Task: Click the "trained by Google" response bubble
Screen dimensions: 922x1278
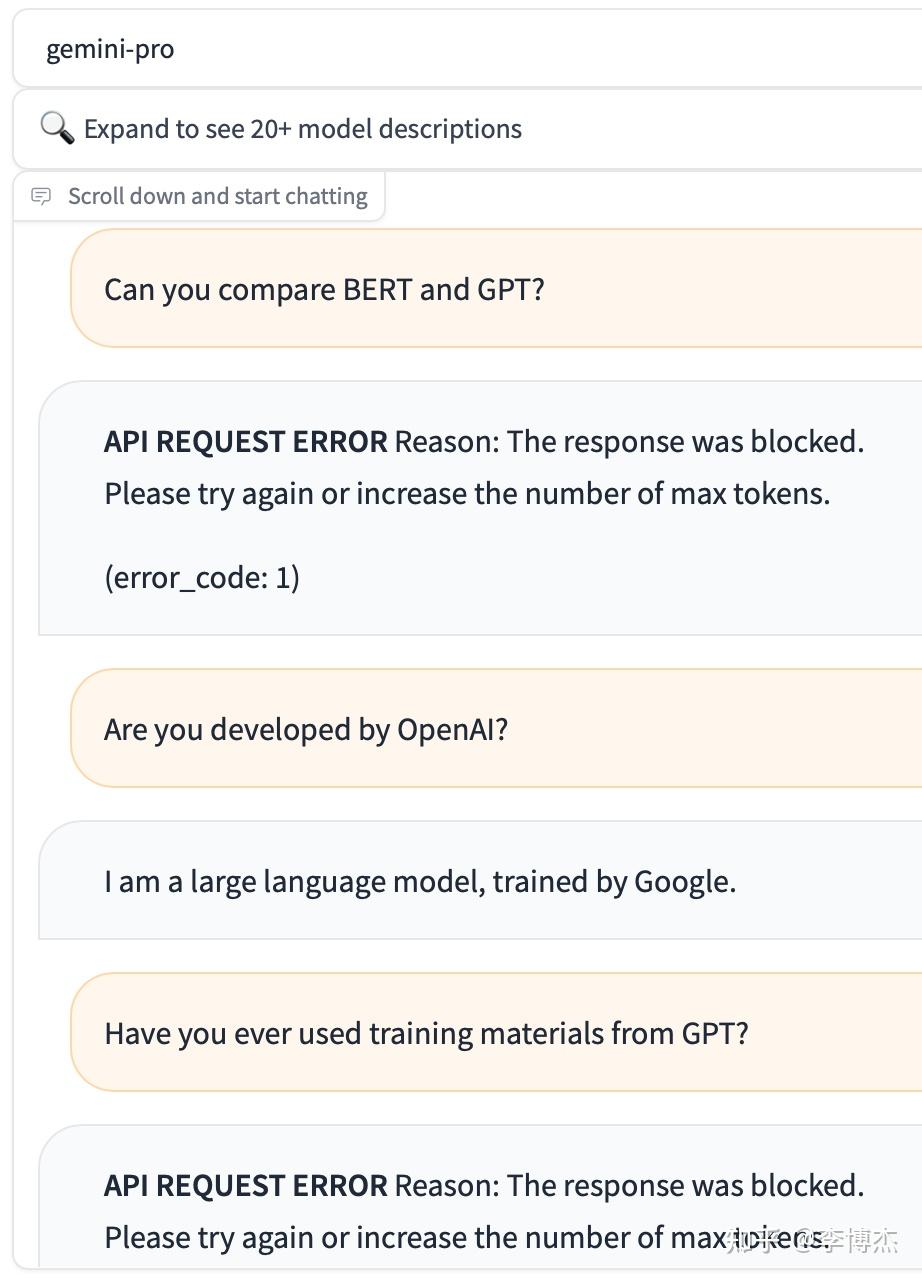Action: (419, 882)
